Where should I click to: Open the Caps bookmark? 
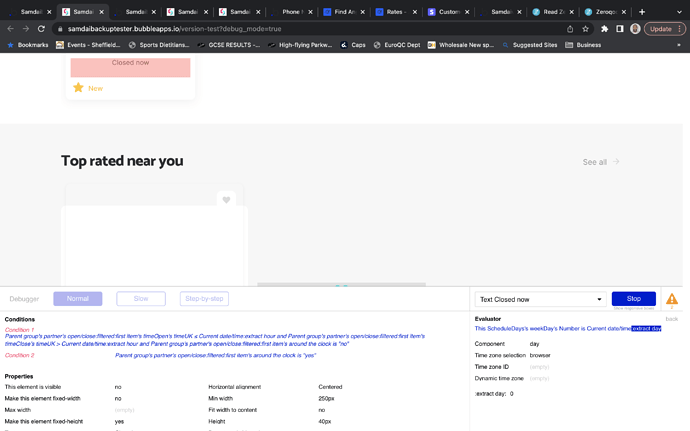click(x=353, y=45)
